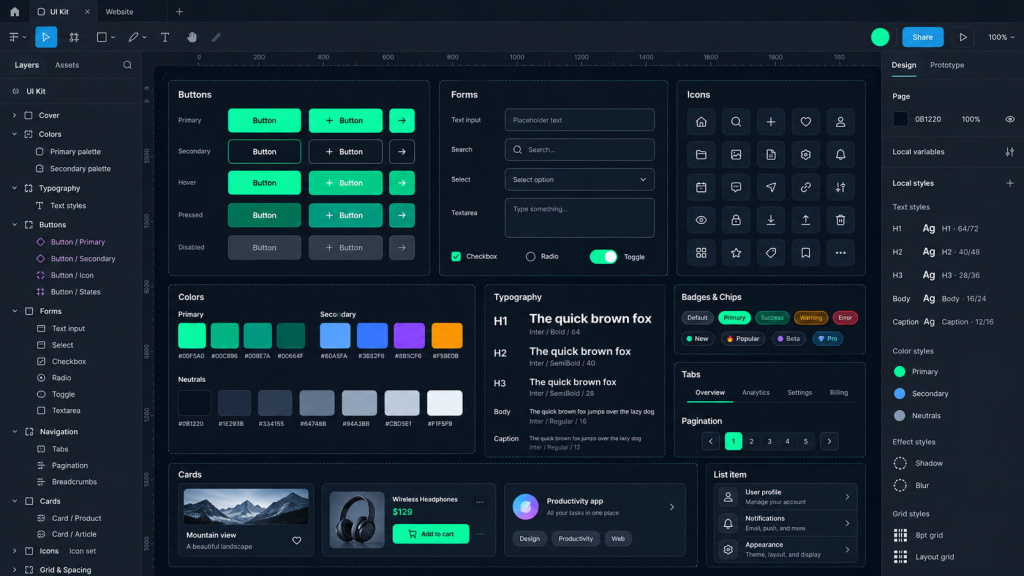Click the heart icon in Icons panel

(x=805, y=121)
